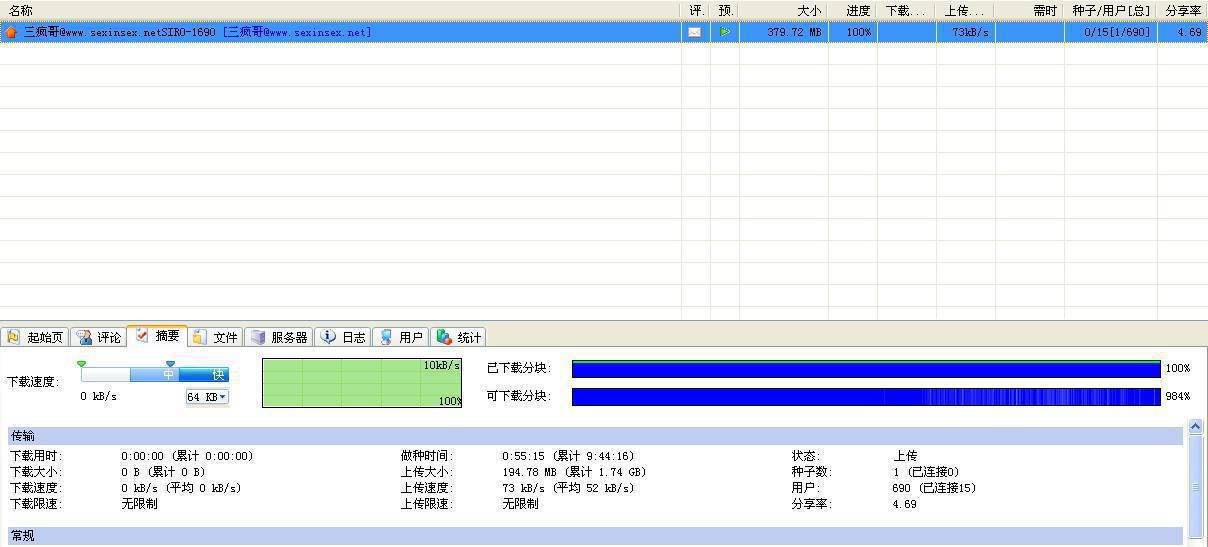The image size is (1208, 547).
Task: Click the 984% availability percentage
Action: pyautogui.click(x=1177, y=397)
